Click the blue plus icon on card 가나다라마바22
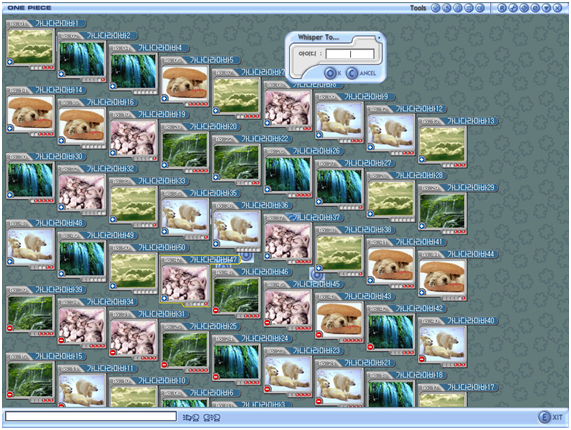This screenshot has height=430, width=571. [216, 177]
